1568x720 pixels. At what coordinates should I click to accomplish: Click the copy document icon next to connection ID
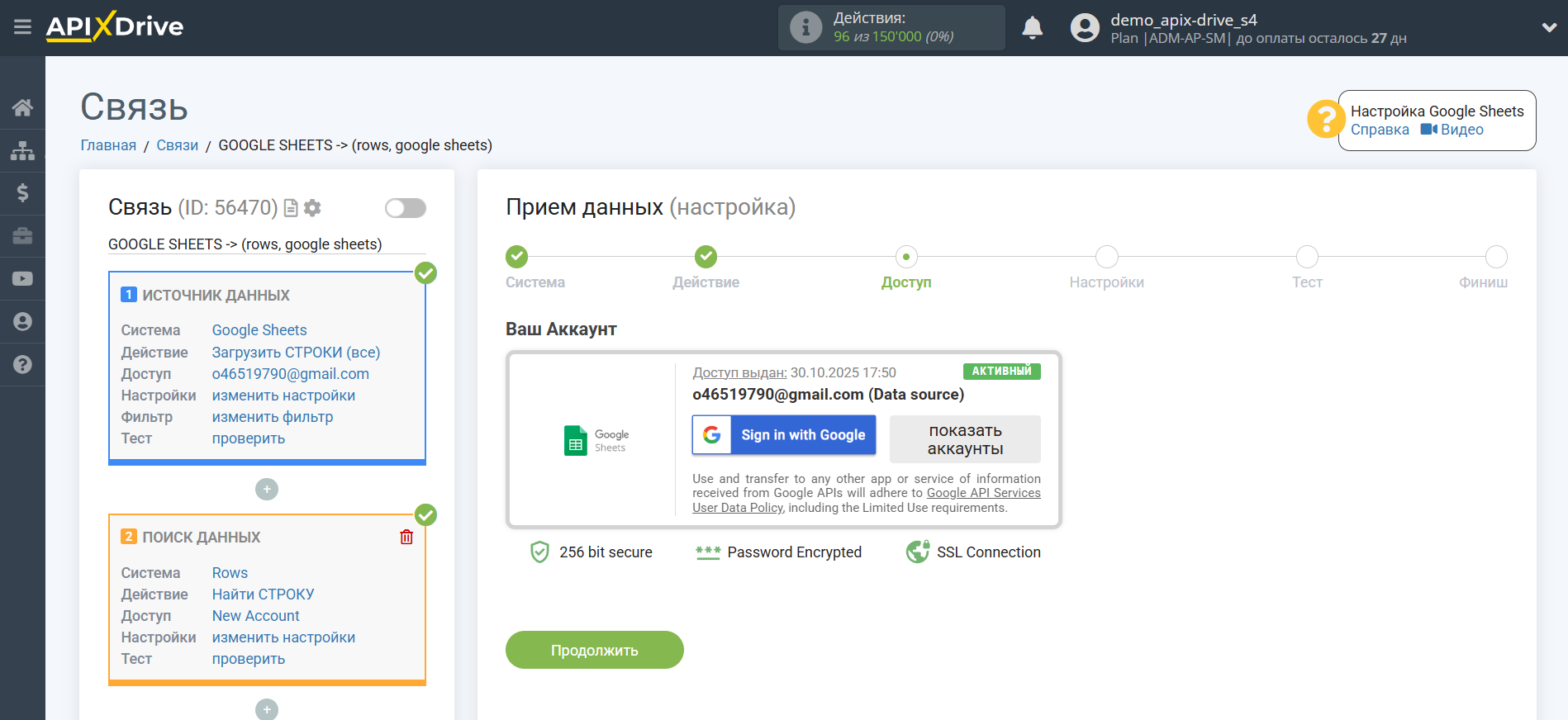[x=291, y=208]
